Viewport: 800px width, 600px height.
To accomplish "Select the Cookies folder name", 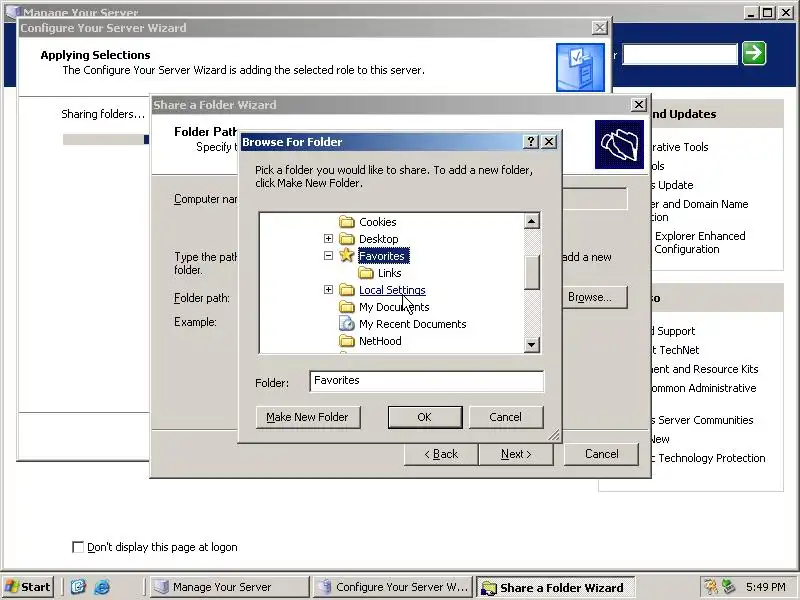I will [378, 222].
